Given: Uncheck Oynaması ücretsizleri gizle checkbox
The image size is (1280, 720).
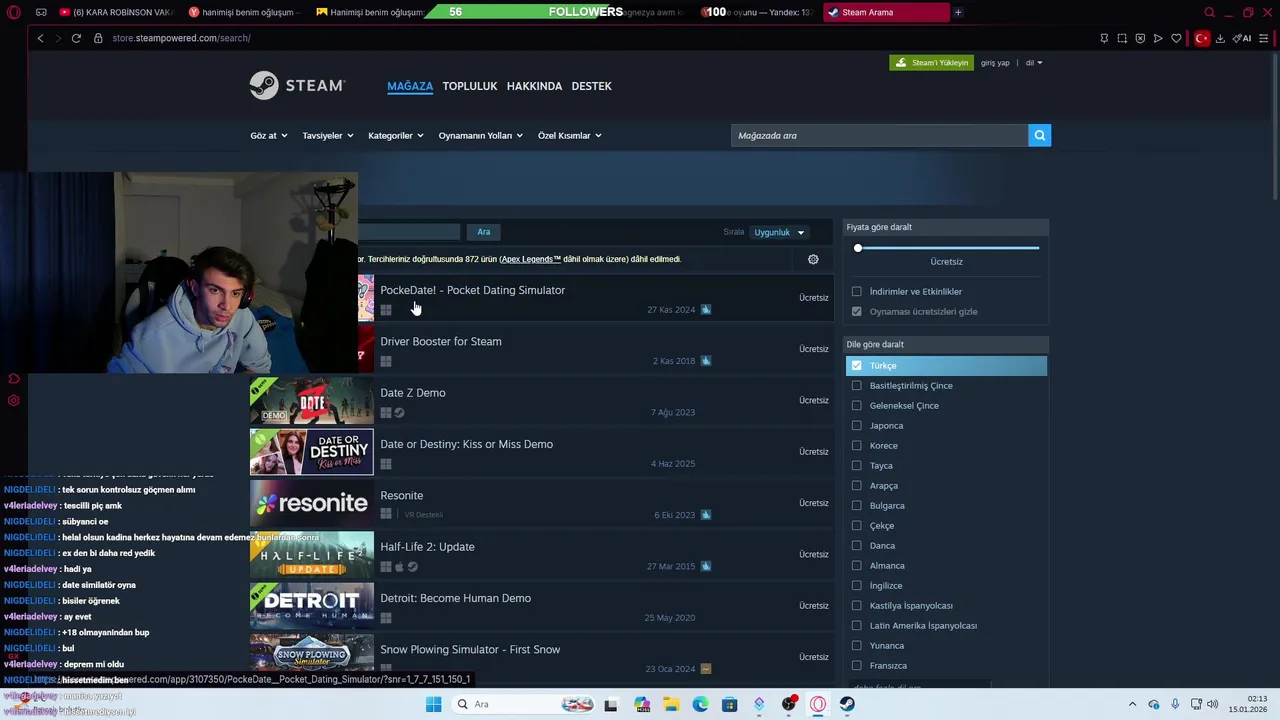Looking at the screenshot, I should point(856,311).
